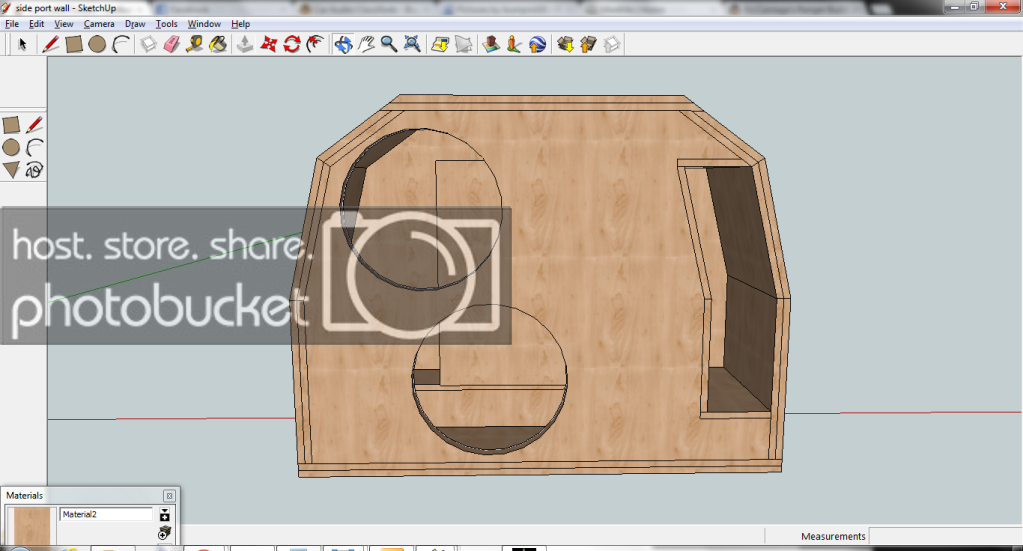
Task: Close the Materials panel
Action: click(x=169, y=496)
